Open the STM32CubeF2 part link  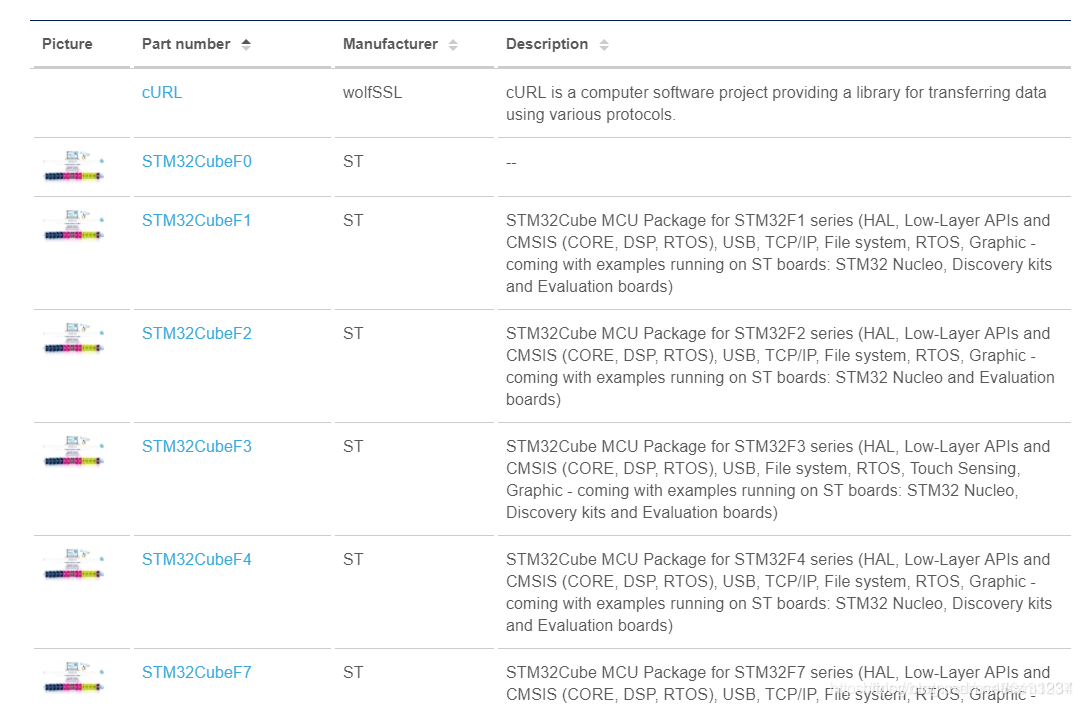tap(197, 334)
